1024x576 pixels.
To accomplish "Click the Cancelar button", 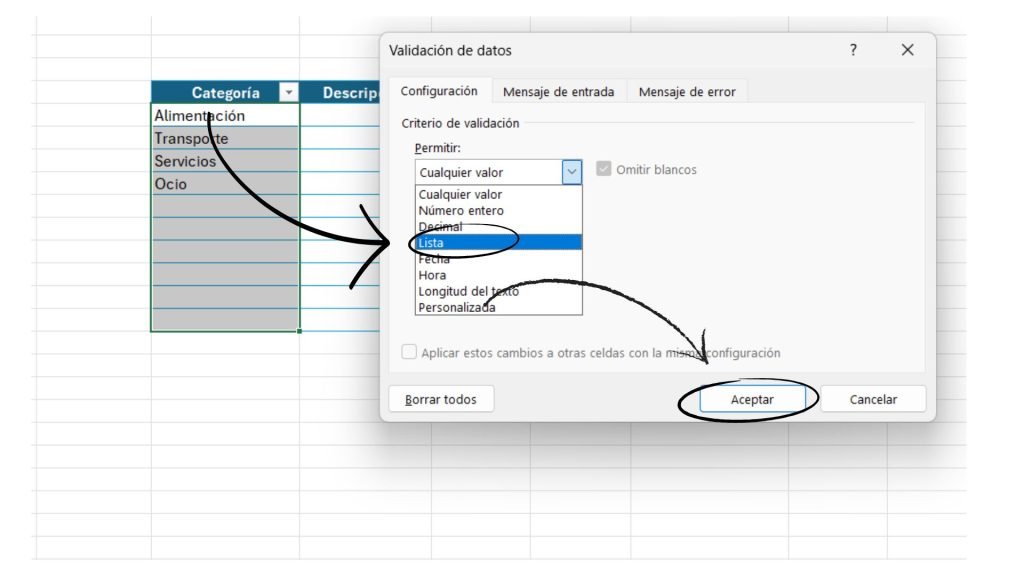I will click(x=873, y=399).
